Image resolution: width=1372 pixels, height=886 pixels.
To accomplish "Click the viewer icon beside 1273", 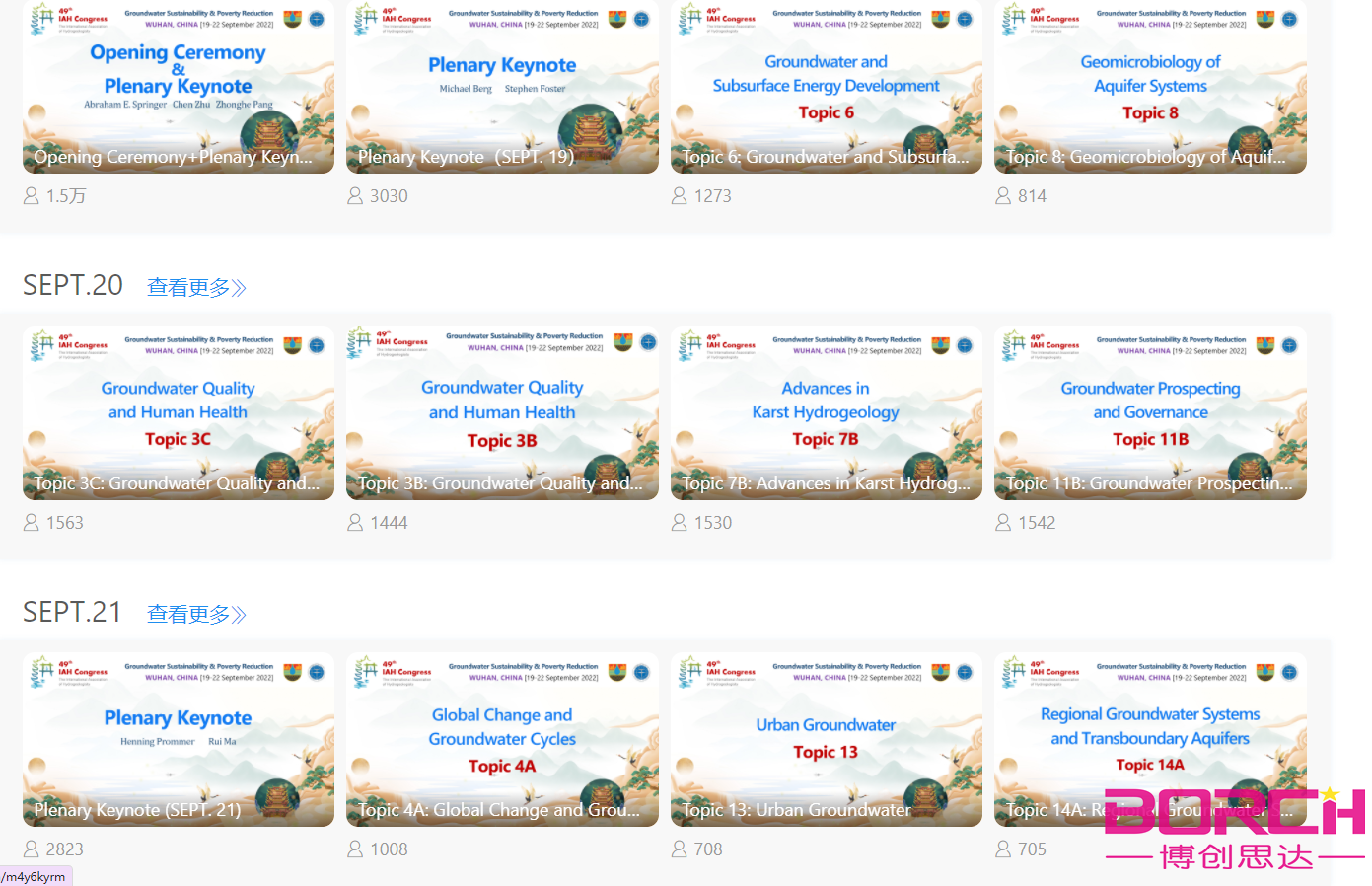I will point(680,196).
